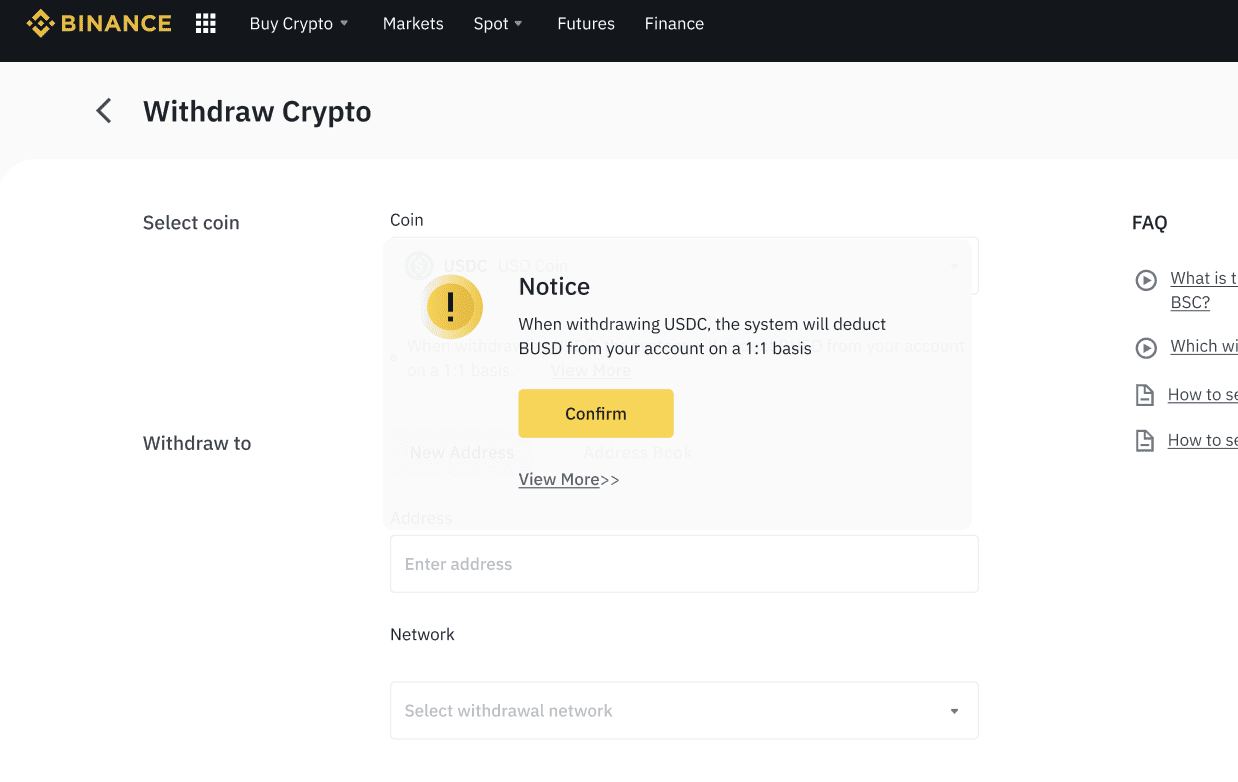Viewport: 1238px width, 782px height.
Task: Click the yellow exclamation Notice icon
Action: click(454, 306)
